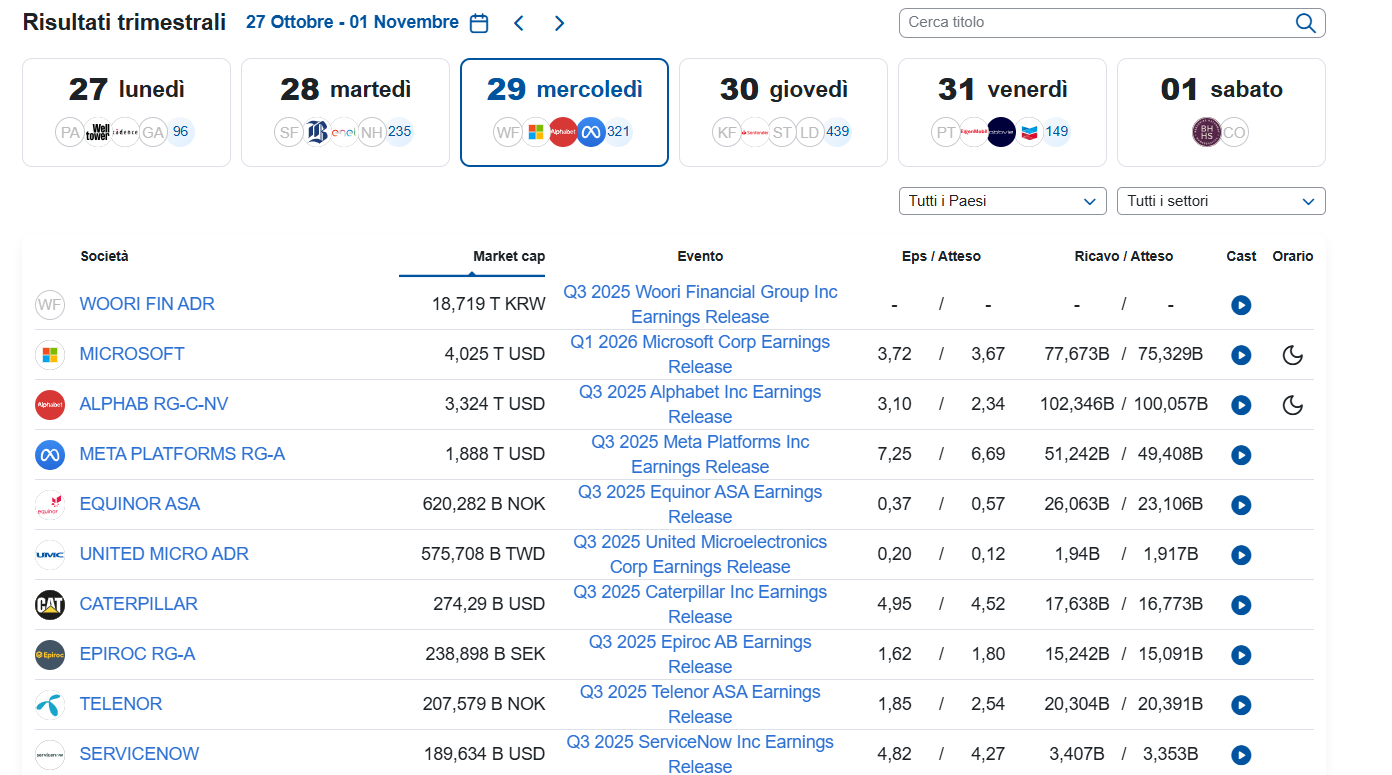
Task: Open the TELENOR company link
Action: click(x=121, y=704)
